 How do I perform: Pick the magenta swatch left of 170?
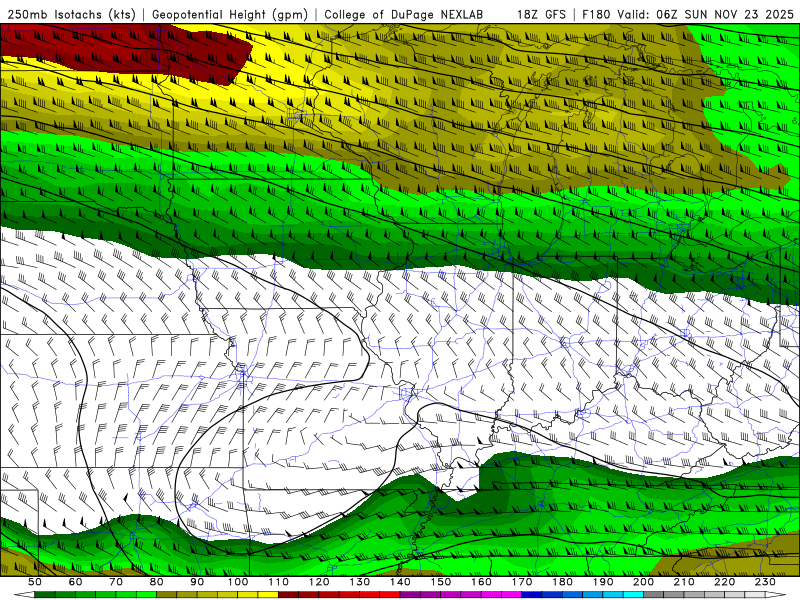(x=512, y=594)
